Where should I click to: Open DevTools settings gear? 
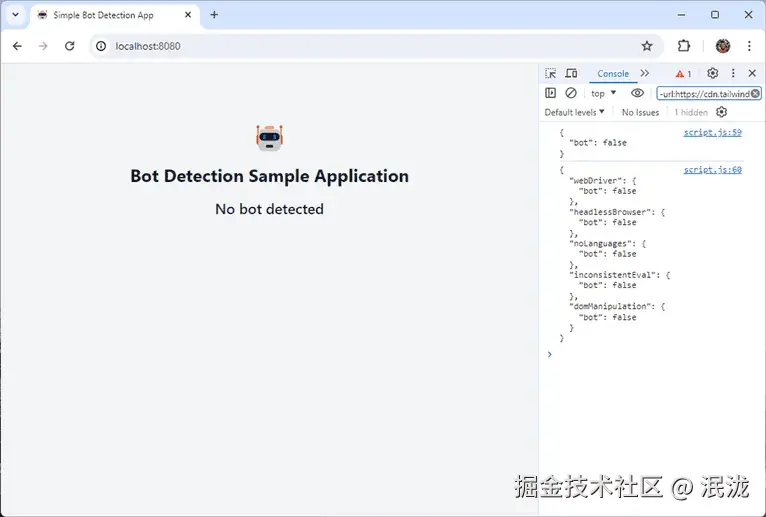point(713,73)
